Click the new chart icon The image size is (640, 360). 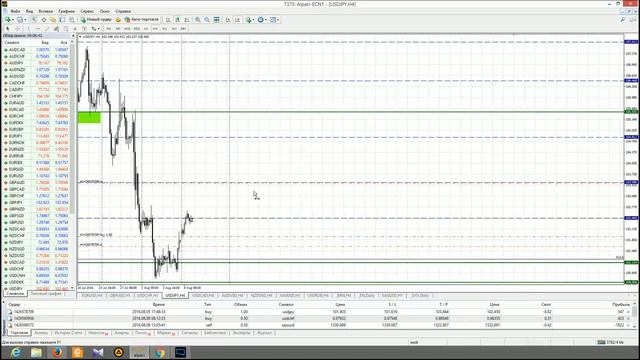tap(7, 20)
